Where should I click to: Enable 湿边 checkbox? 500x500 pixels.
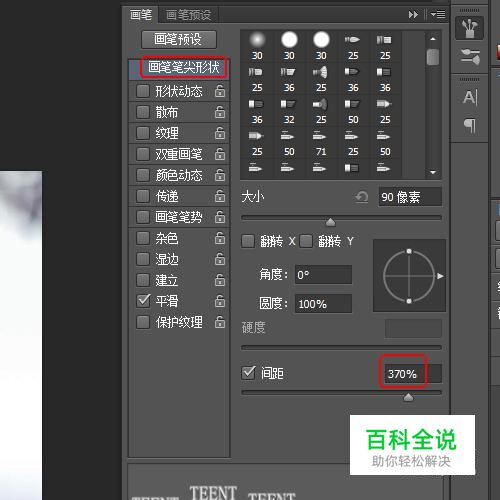143,259
